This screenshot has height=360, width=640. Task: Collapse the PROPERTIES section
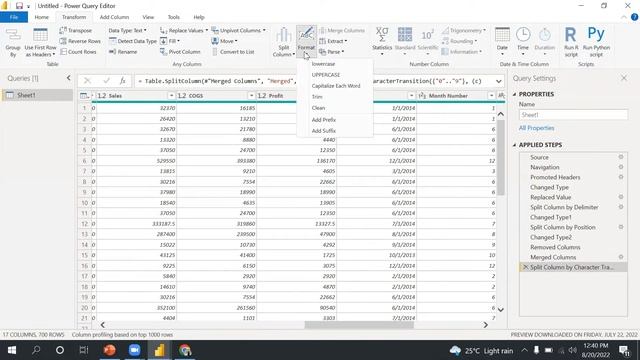[514, 94]
